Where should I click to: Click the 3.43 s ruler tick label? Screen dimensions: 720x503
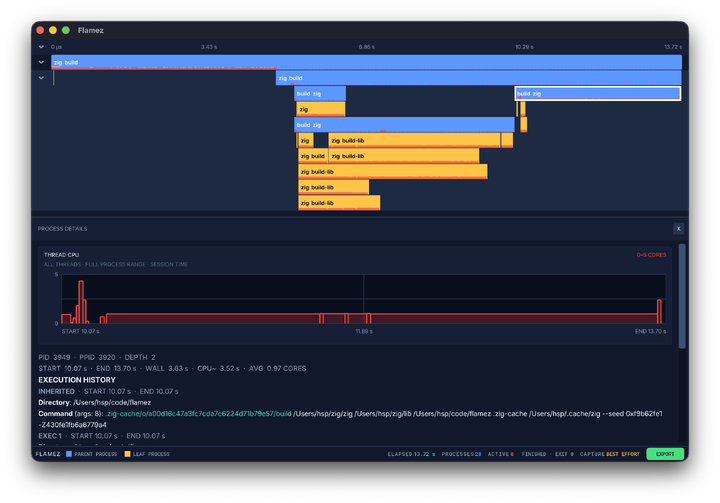[x=209, y=47]
